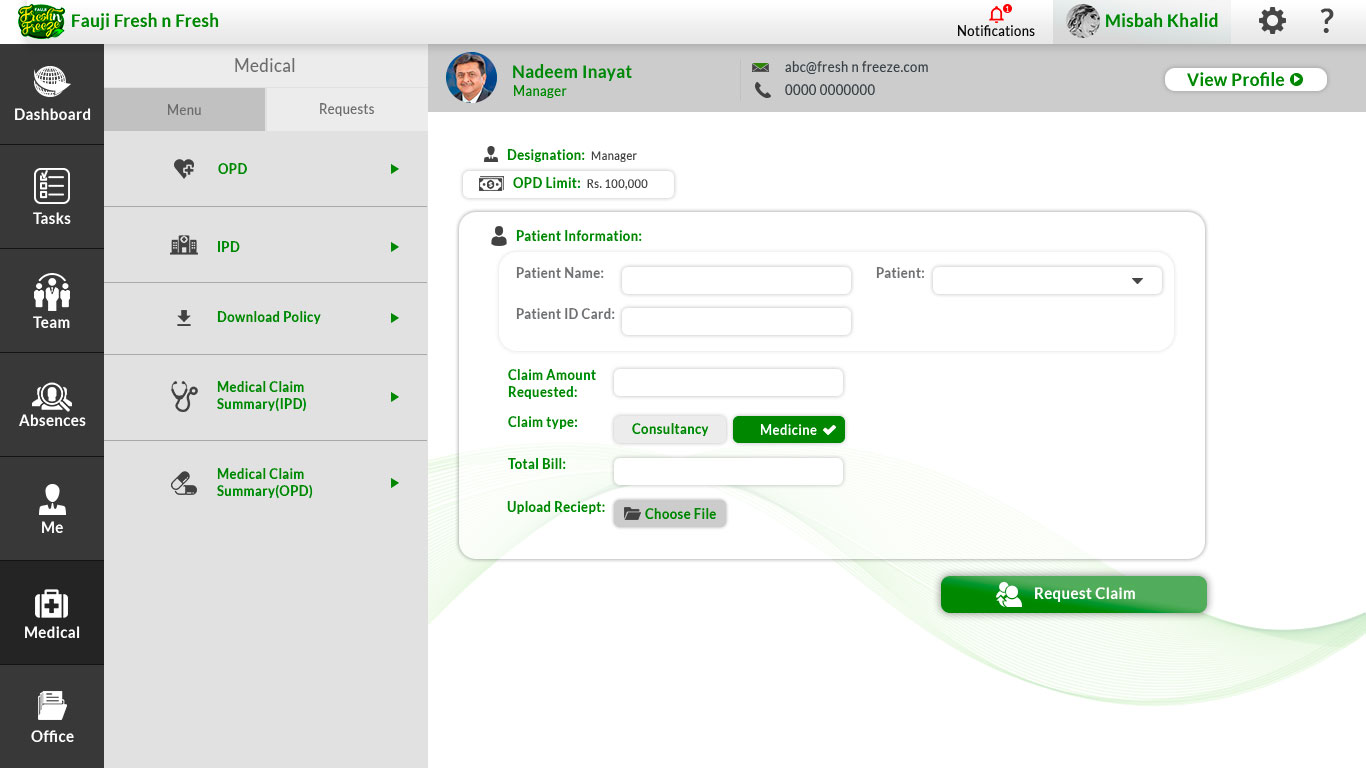Screen dimensions: 1366x768
Task: Click the Patient Name input field
Action: (736, 280)
